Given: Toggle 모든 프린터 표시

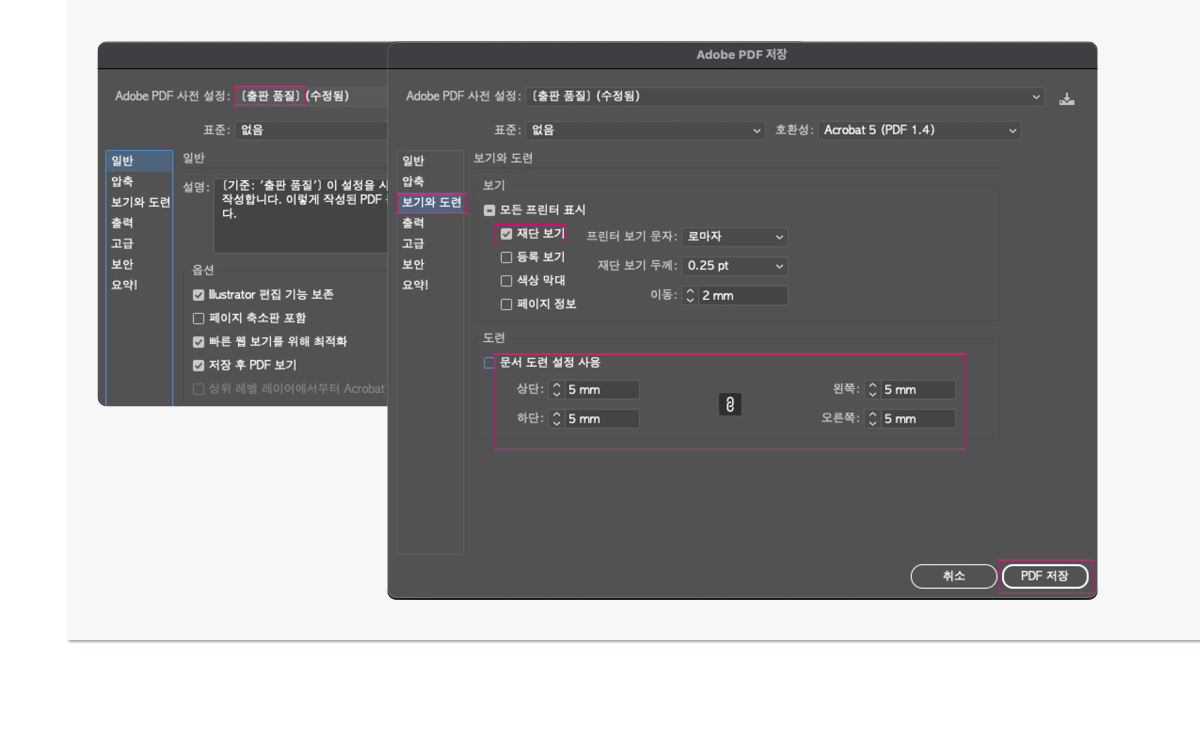Looking at the screenshot, I should (x=489, y=211).
